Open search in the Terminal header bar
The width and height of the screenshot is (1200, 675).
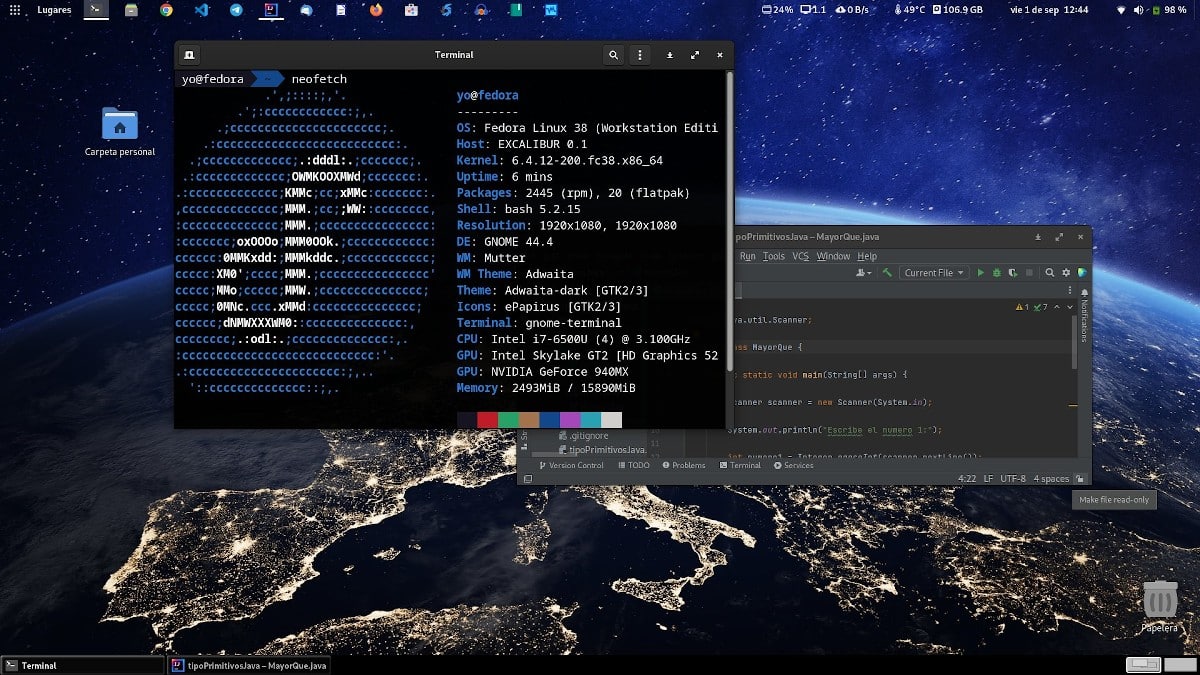coord(613,55)
